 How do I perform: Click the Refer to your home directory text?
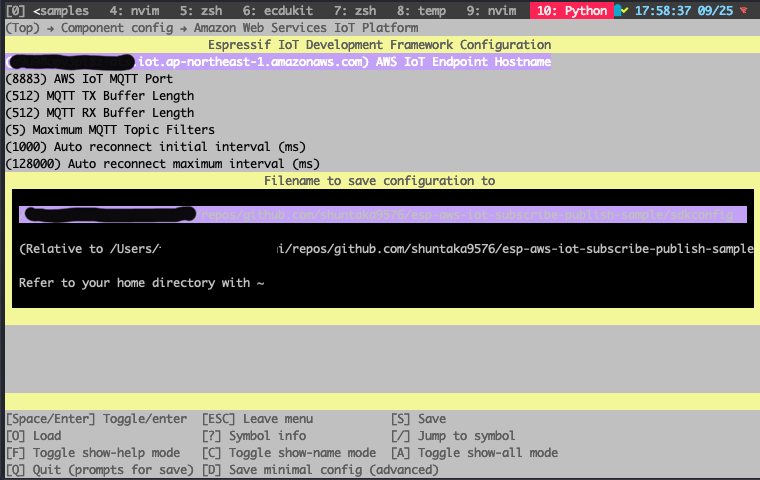pyautogui.click(x=142, y=283)
